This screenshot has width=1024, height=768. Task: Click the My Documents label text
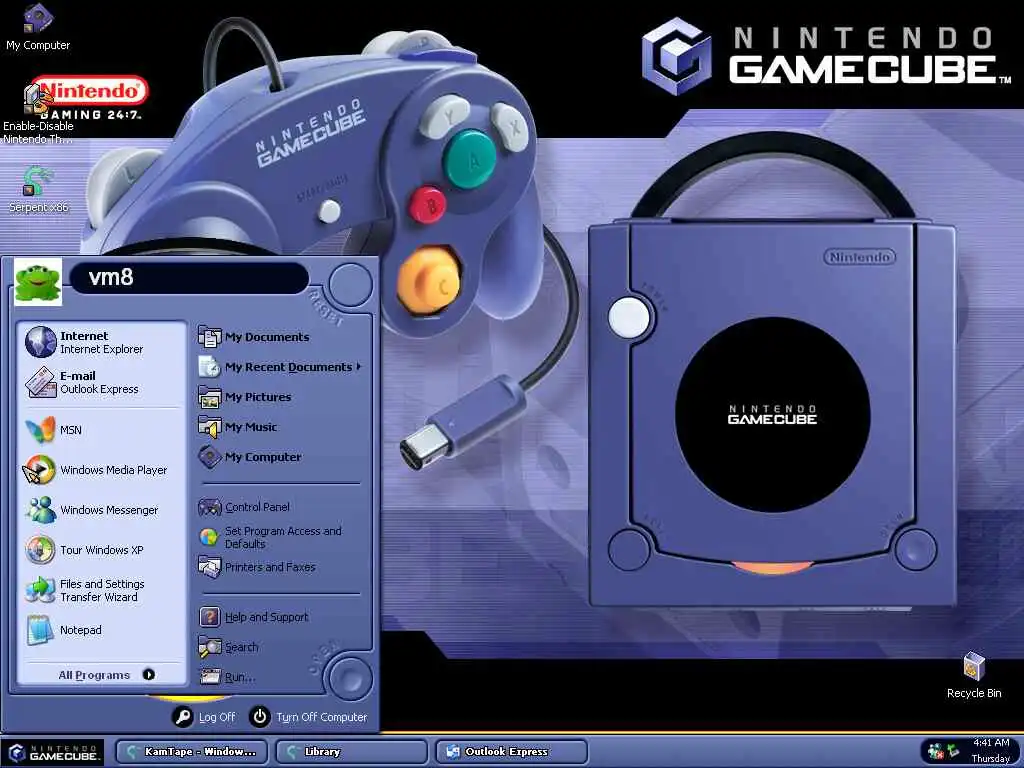coord(267,337)
